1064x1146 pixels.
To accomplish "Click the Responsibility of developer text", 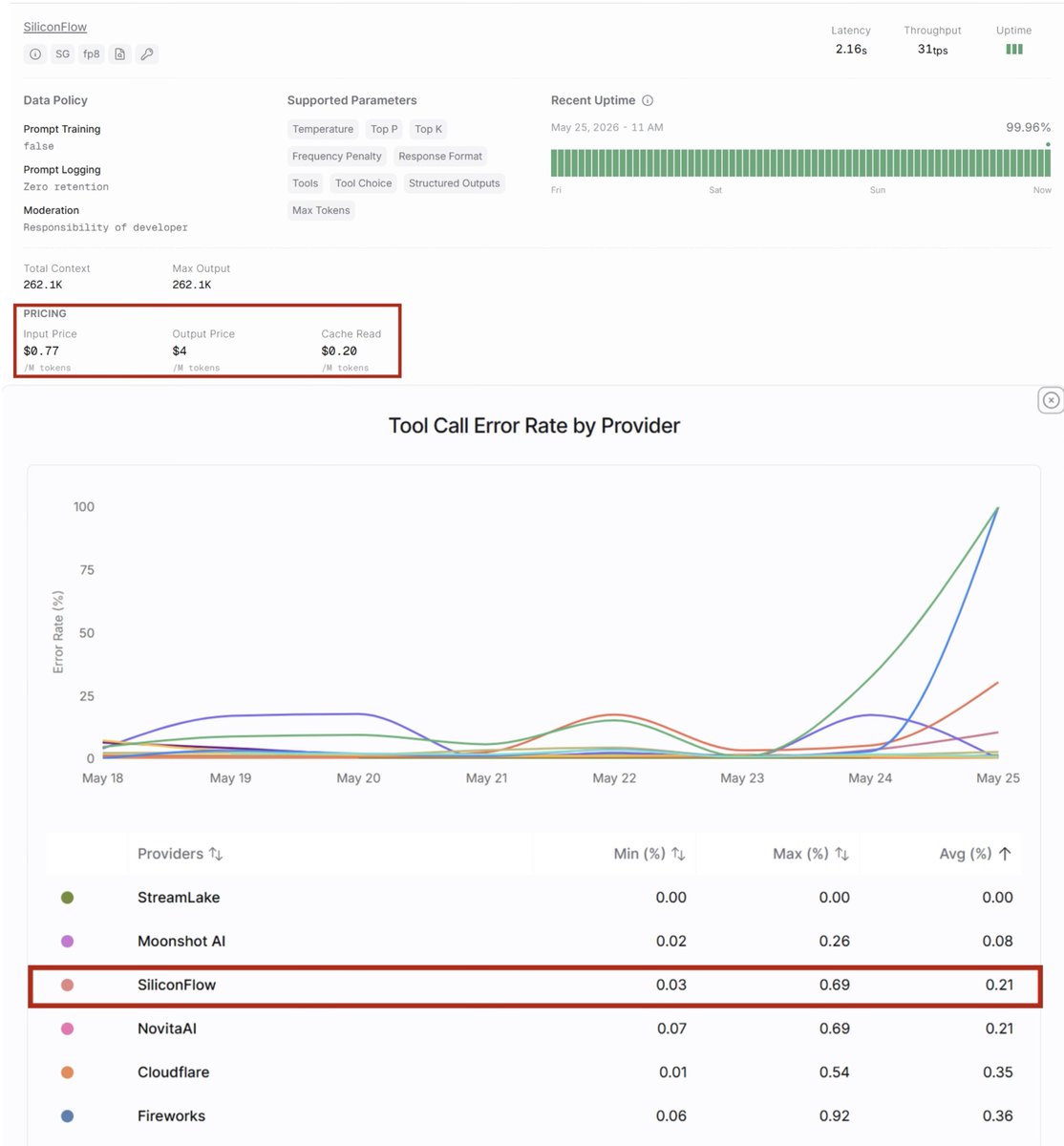I will [105, 227].
